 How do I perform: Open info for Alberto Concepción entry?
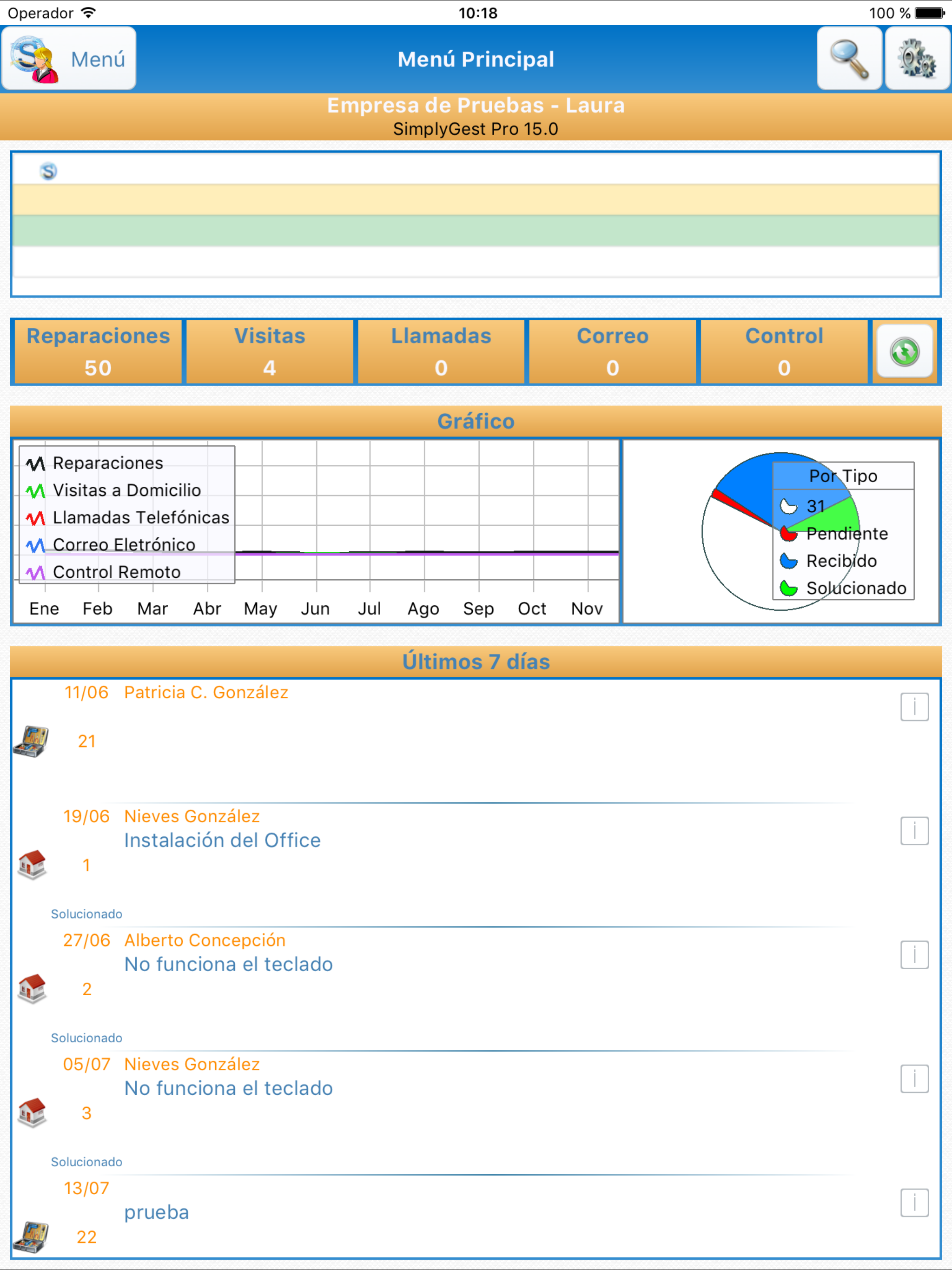pyautogui.click(x=914, y=955)
